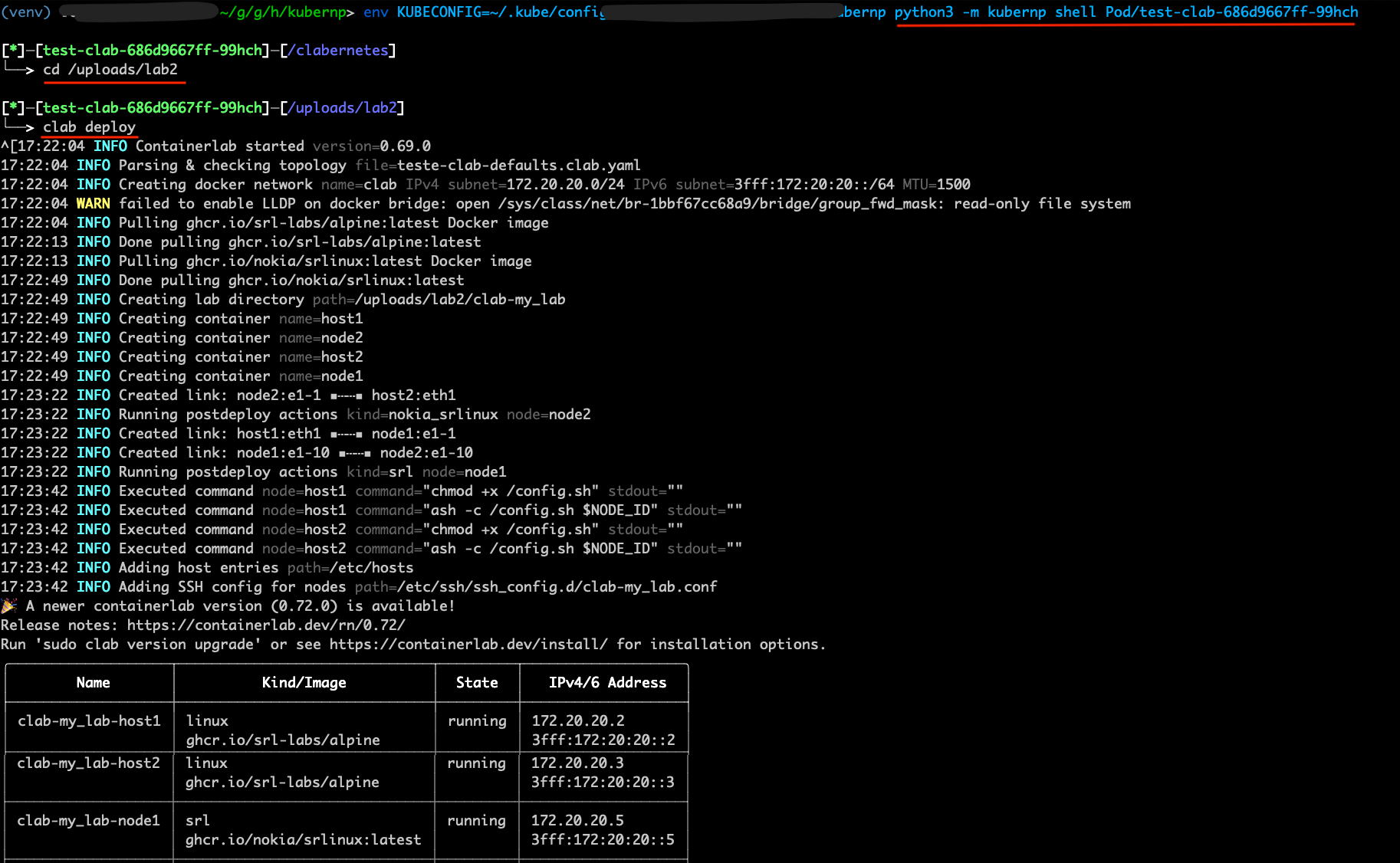Select the State column header
This screenshot has height=863, width=1400.
(477, 683)
